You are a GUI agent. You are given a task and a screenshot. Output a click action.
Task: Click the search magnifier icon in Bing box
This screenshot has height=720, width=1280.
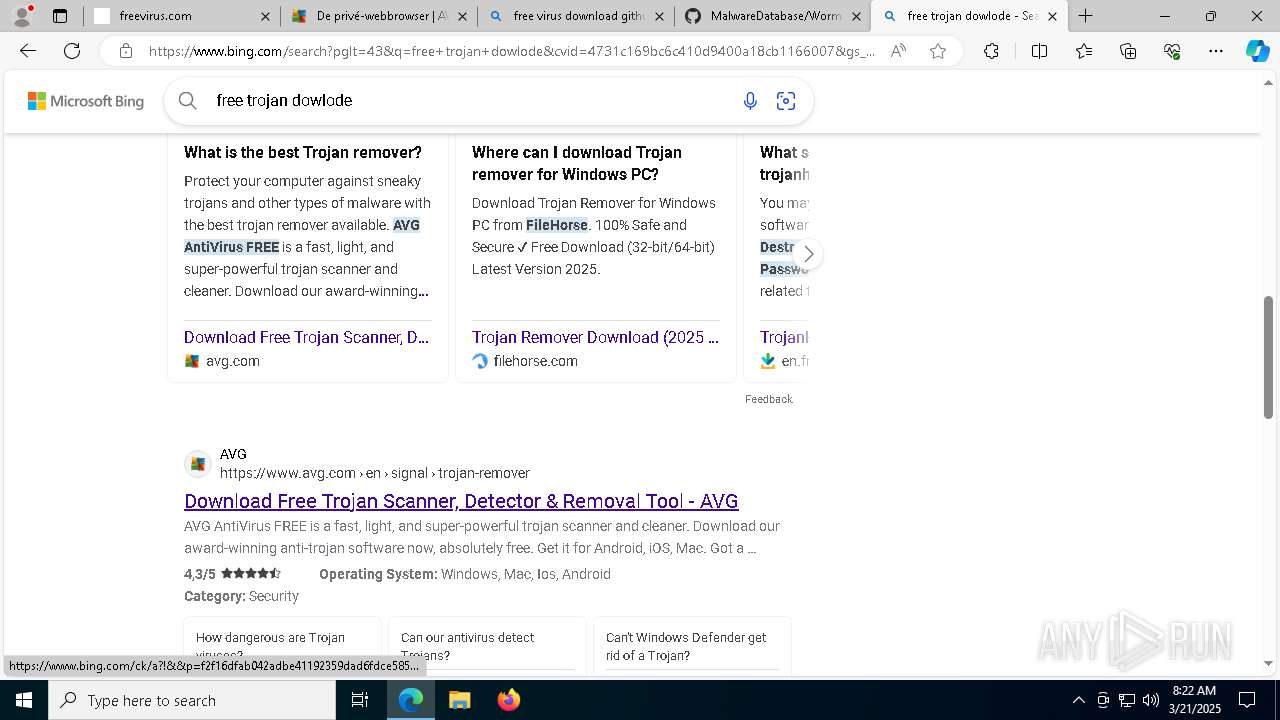(x=187, y=100)
